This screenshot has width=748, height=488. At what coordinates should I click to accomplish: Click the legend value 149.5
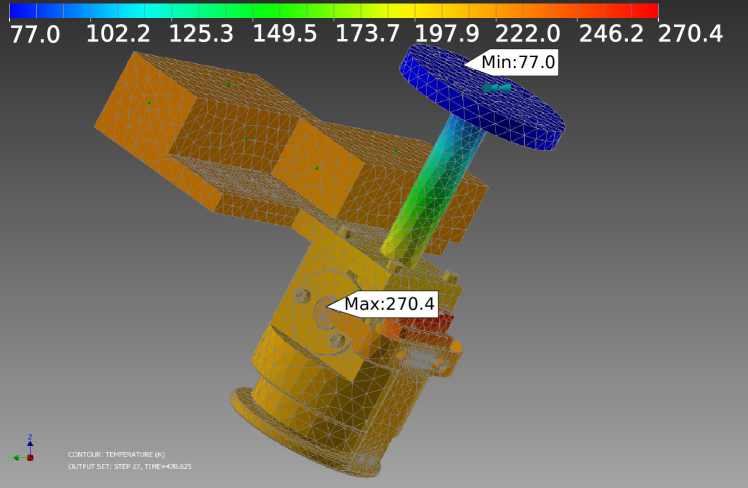coord(284,34)
